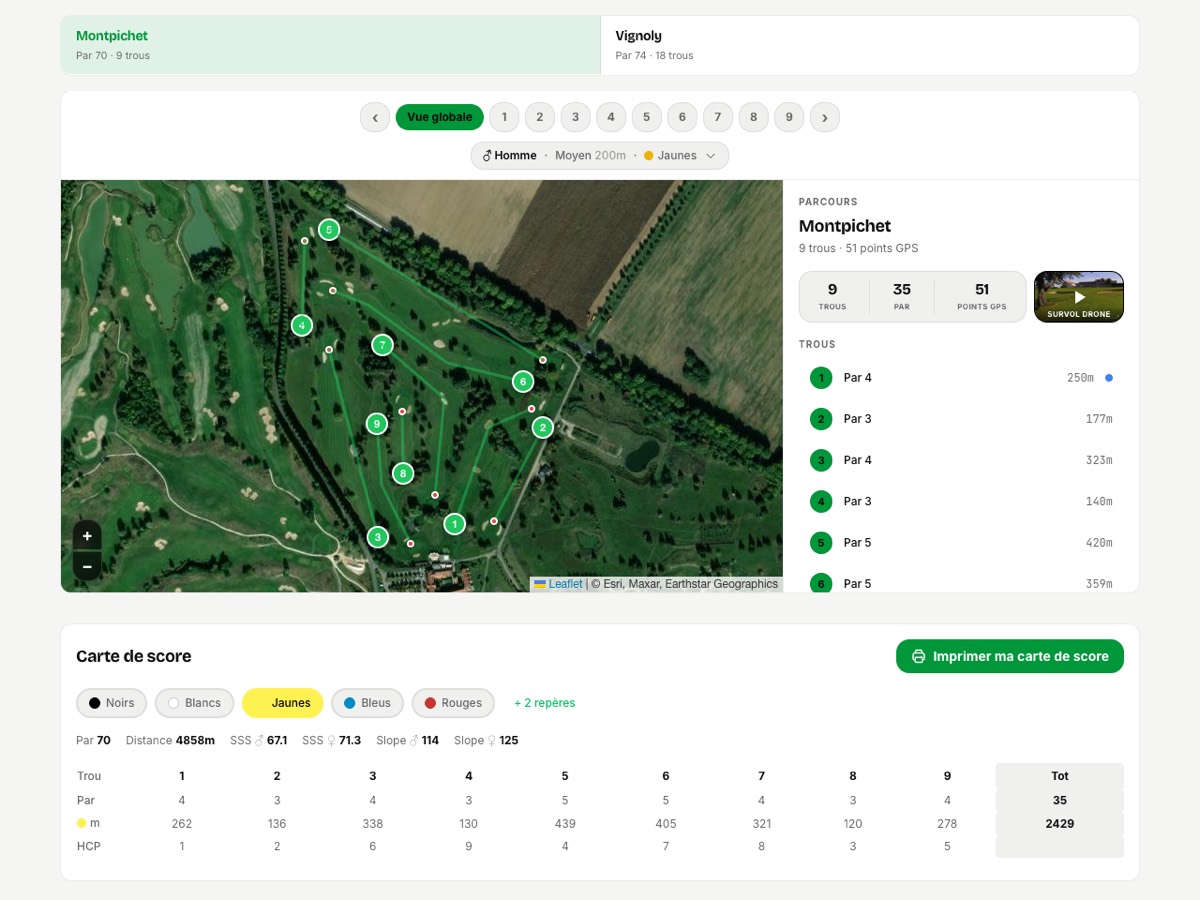Viewport: 1200px width, 900px height.
Task: Select hole 6 Par 5 359m in list
Action: click(961, 581)
